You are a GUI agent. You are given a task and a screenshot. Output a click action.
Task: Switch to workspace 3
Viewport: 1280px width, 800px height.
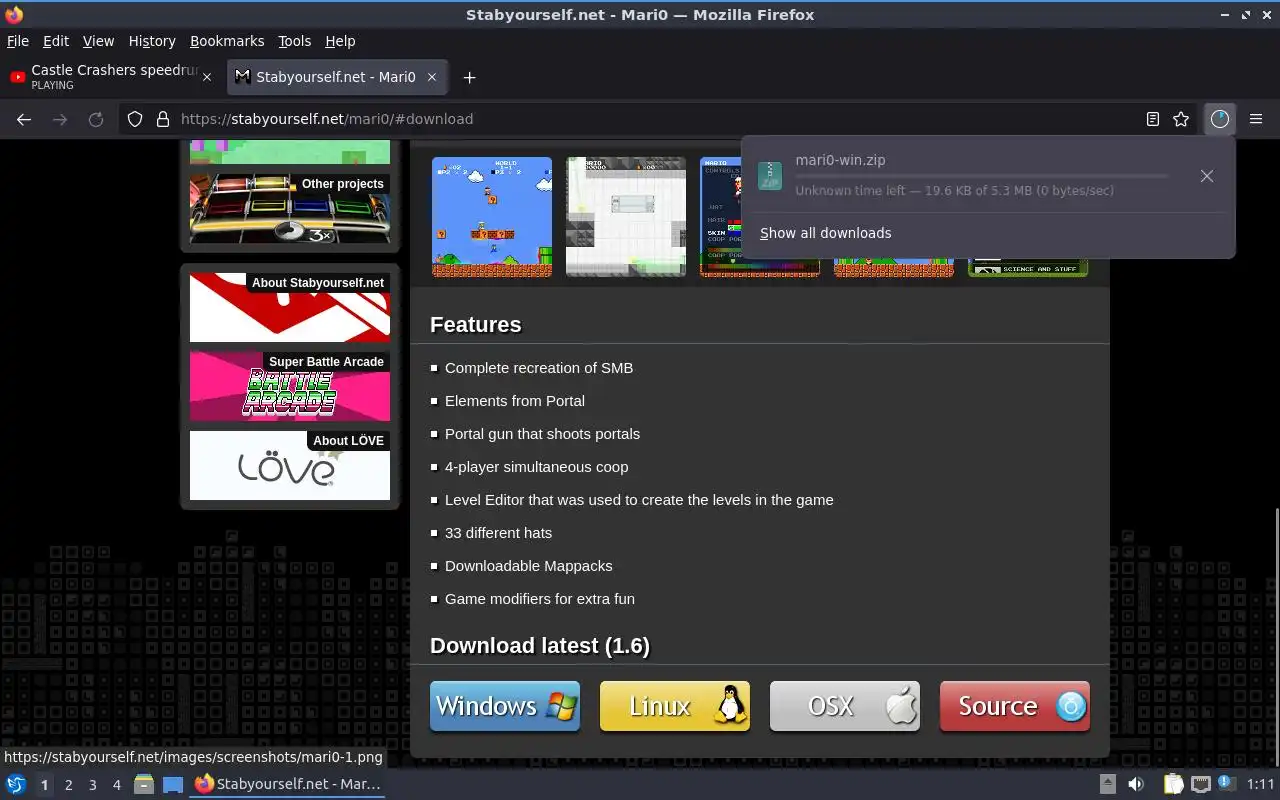[x=92, y=785]
